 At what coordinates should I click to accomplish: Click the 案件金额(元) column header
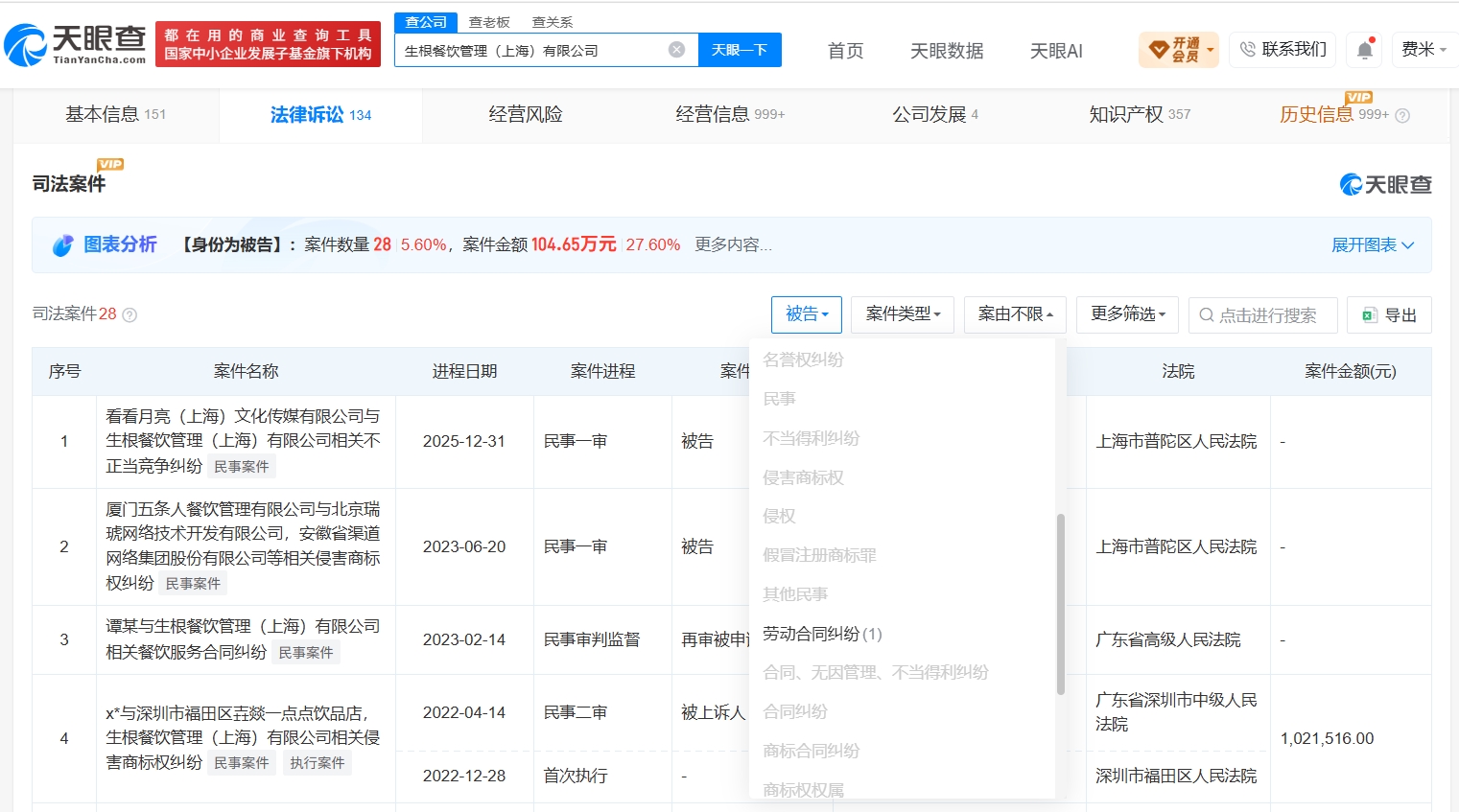[x=1351, y=371]
